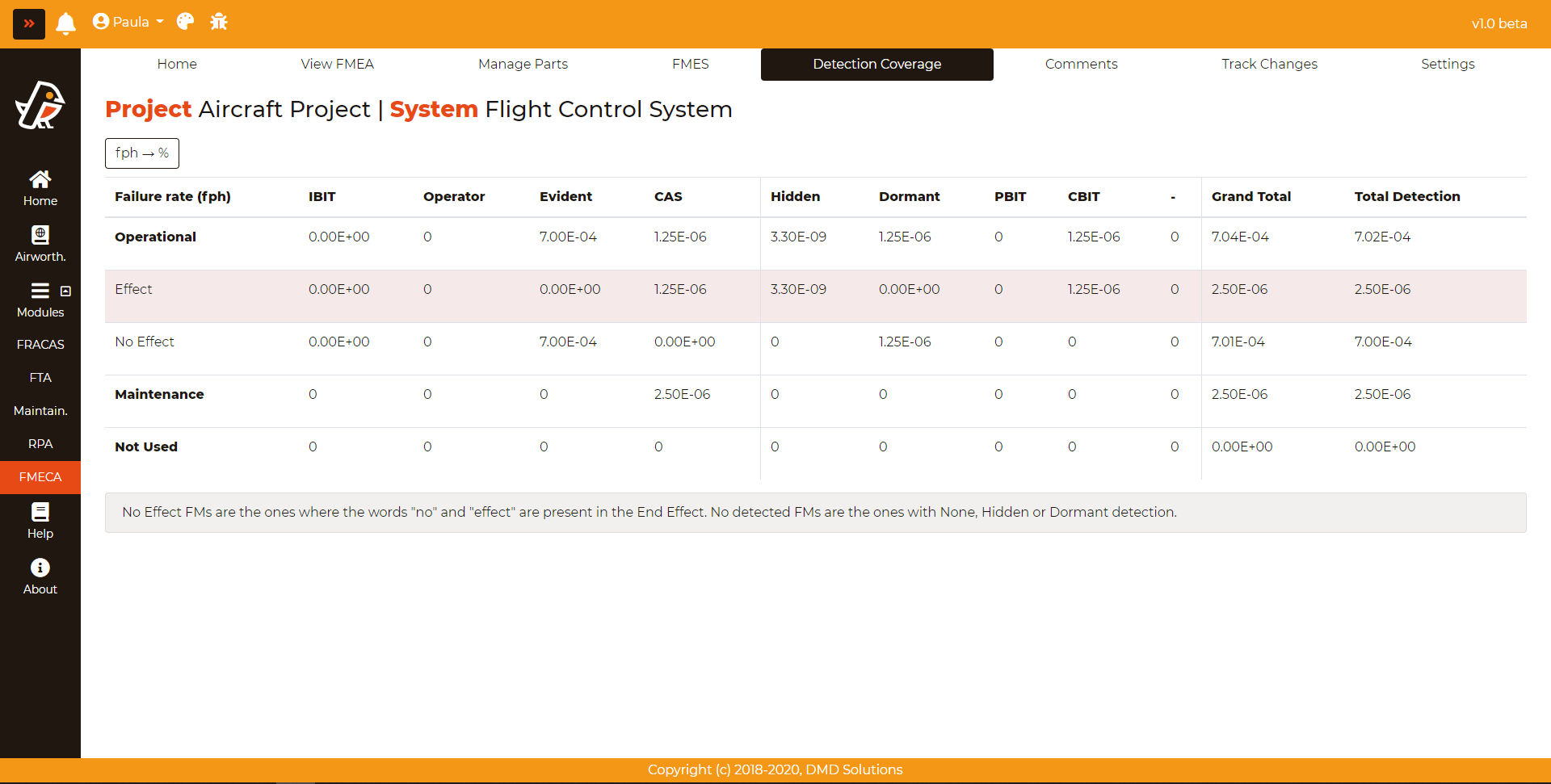1551x784 pixels.
Task: Click the bird logo in sidebar
Action: point(40,106)
